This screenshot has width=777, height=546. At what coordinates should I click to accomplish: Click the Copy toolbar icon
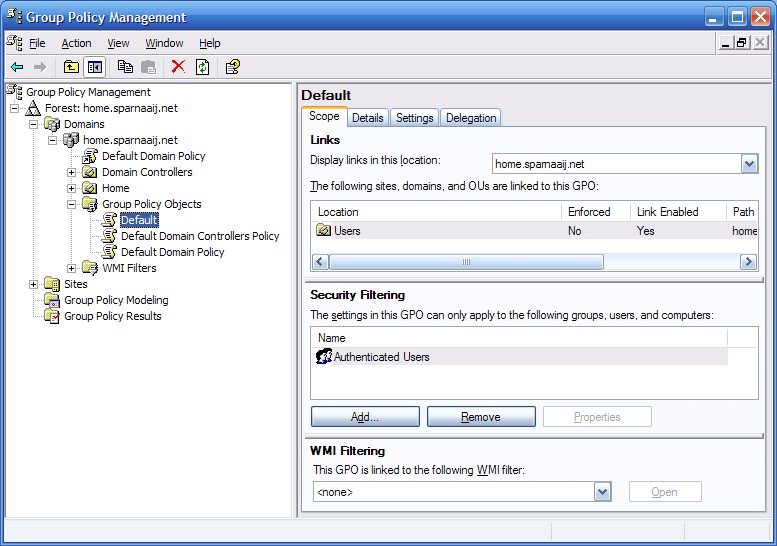click(x=125, y=67)
